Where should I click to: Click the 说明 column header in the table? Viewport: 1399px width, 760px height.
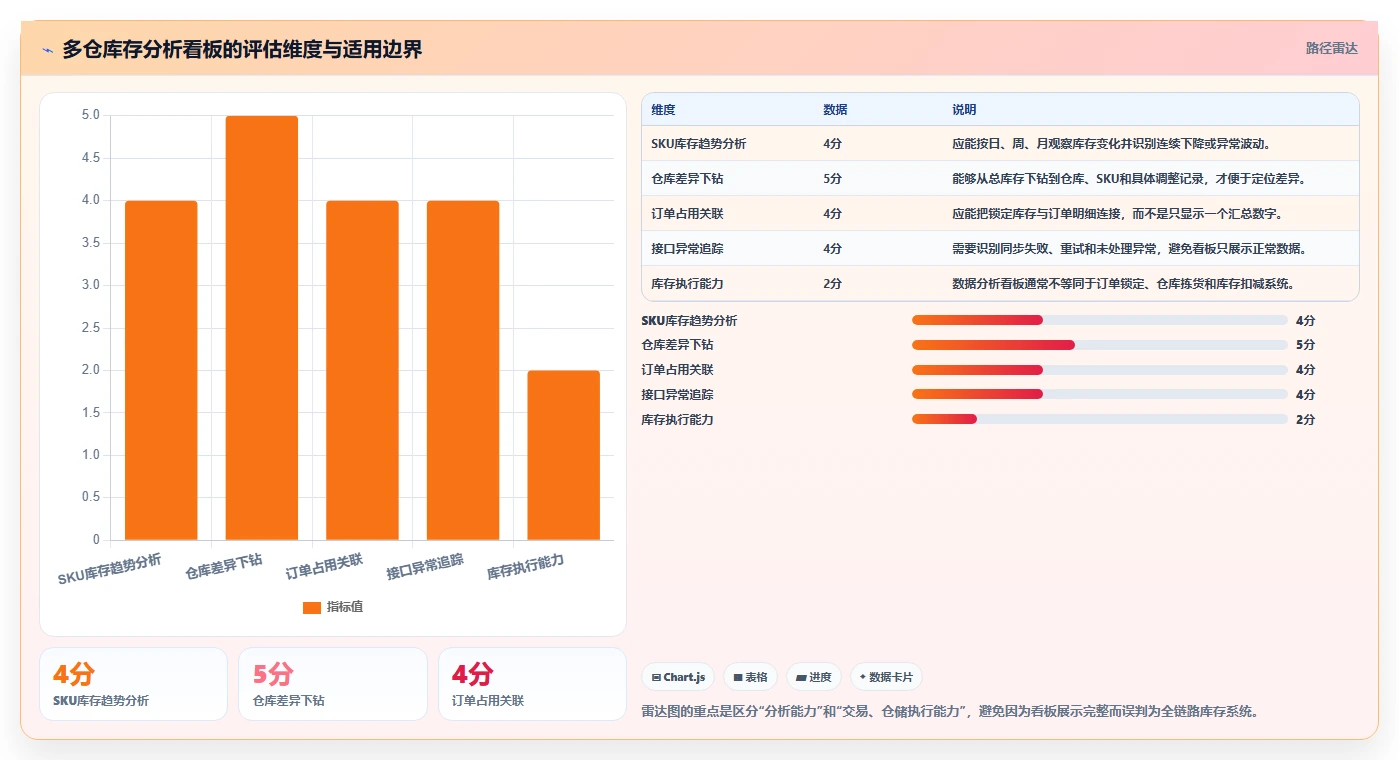(x=964, y=110)
